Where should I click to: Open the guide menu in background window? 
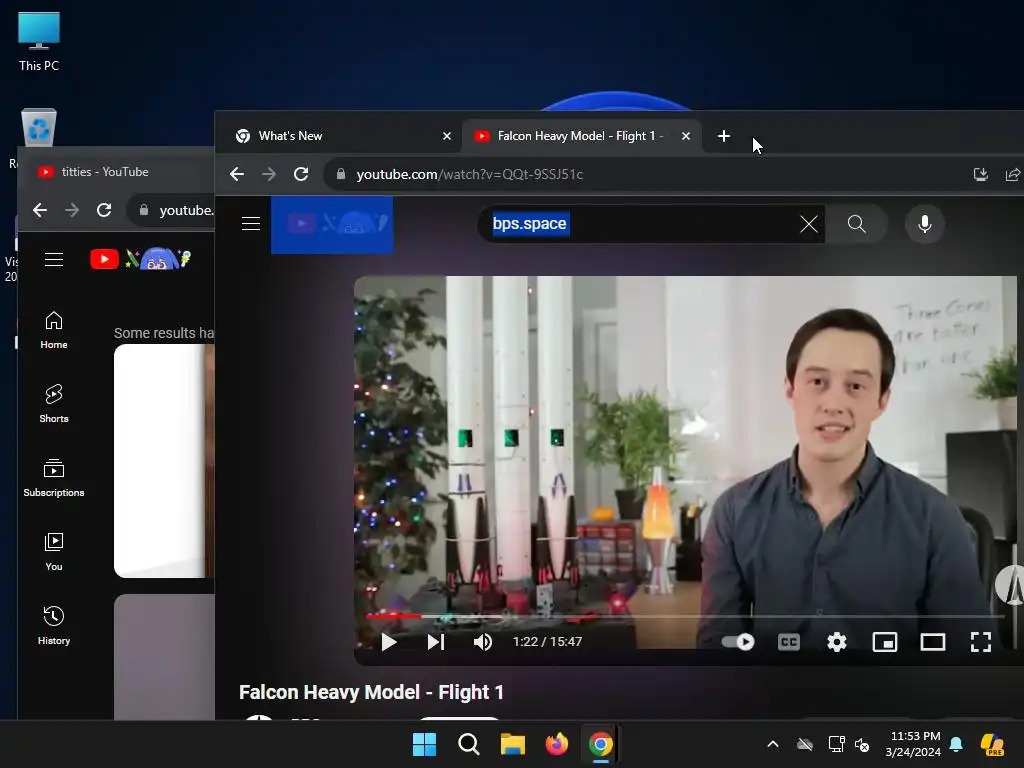pyautogui.click(x=54, y=260)
